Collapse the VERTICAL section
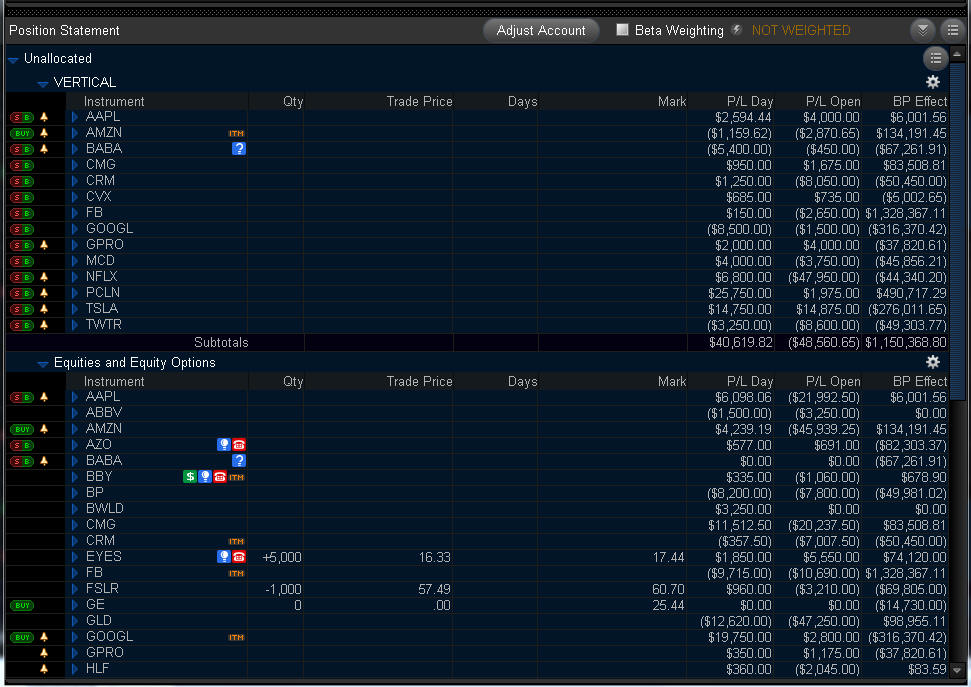Image resolution: width=971 pixels, height=687 pixels. click(42, 83)
